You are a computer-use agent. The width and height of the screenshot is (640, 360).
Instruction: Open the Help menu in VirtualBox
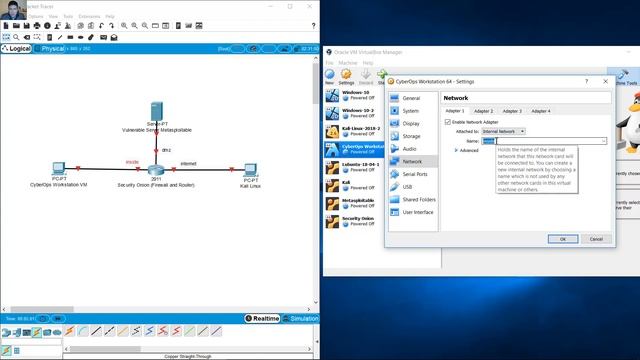[x=368, y=63]
